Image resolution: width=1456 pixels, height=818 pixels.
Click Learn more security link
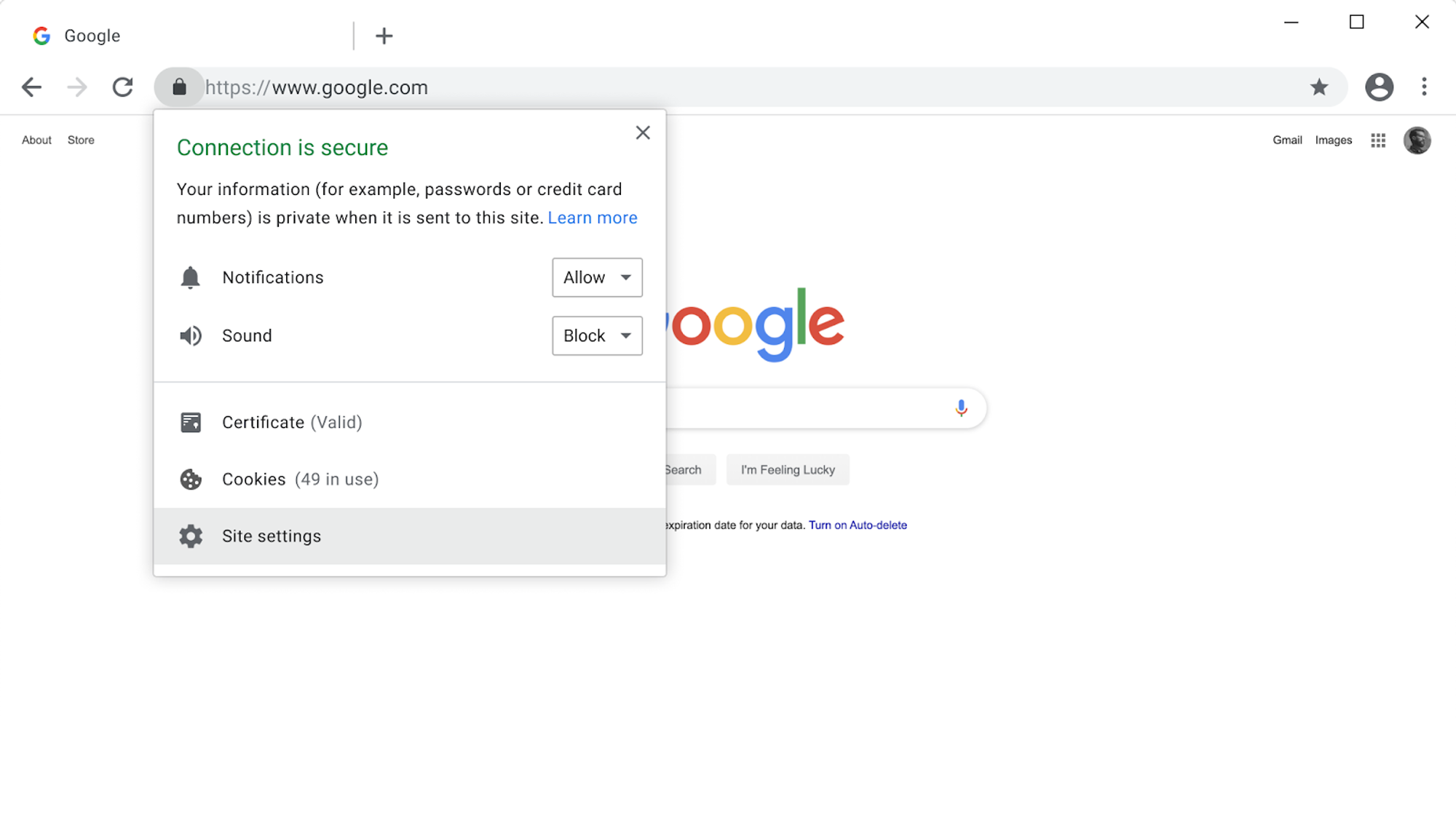592,218
